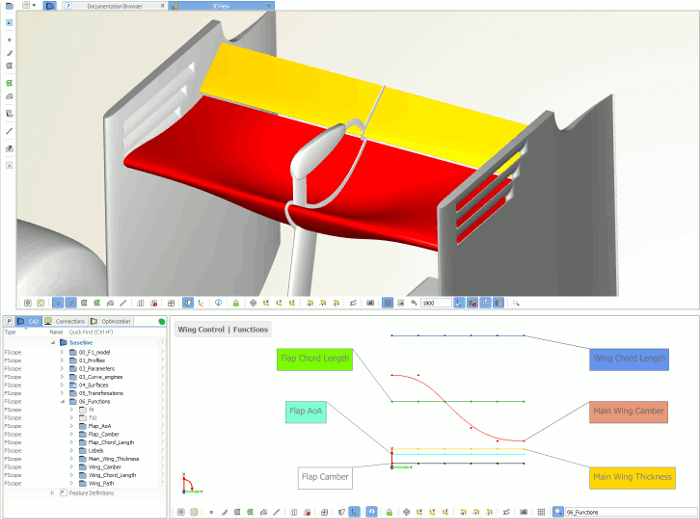Collapse the baseline tree node
This screenshot has height=519, width=700.
(53, 343)
